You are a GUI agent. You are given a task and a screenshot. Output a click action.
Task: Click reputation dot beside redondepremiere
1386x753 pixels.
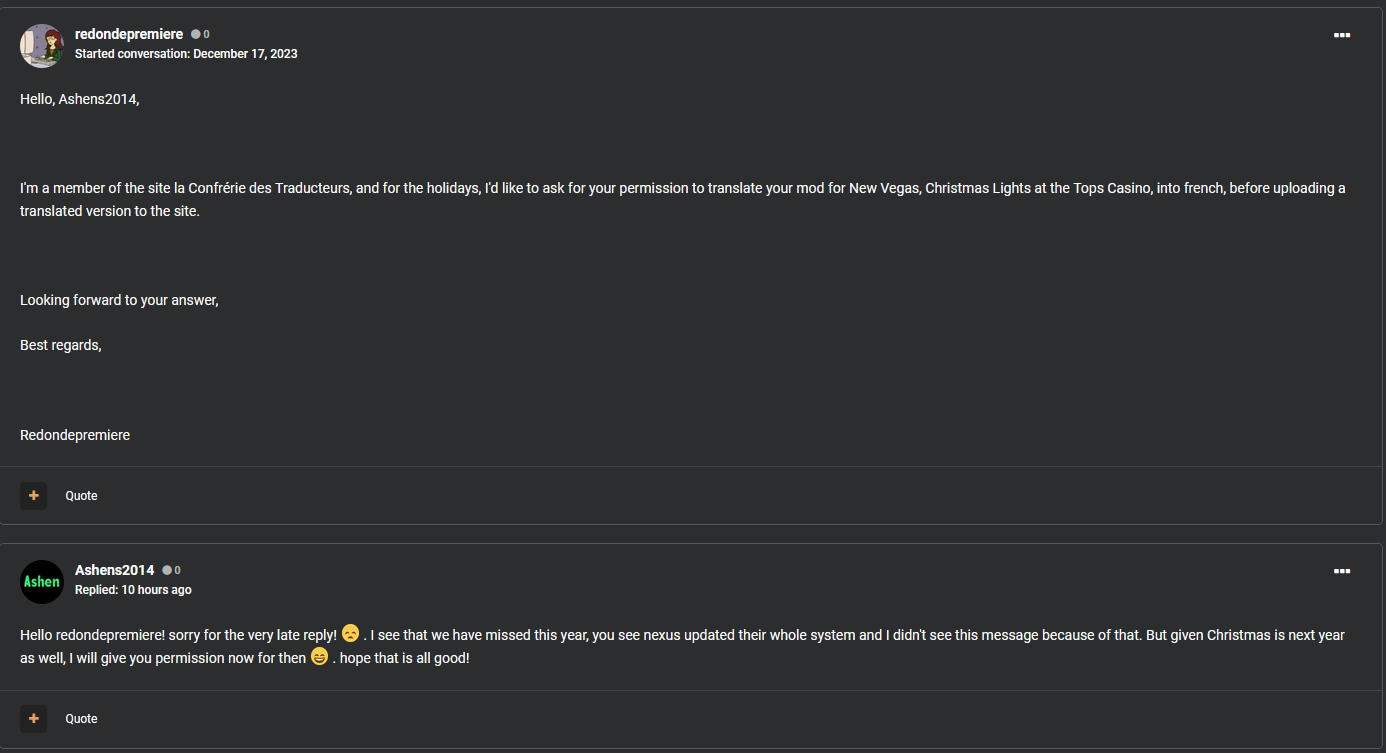pyautogui.click(x=196, y=34)
